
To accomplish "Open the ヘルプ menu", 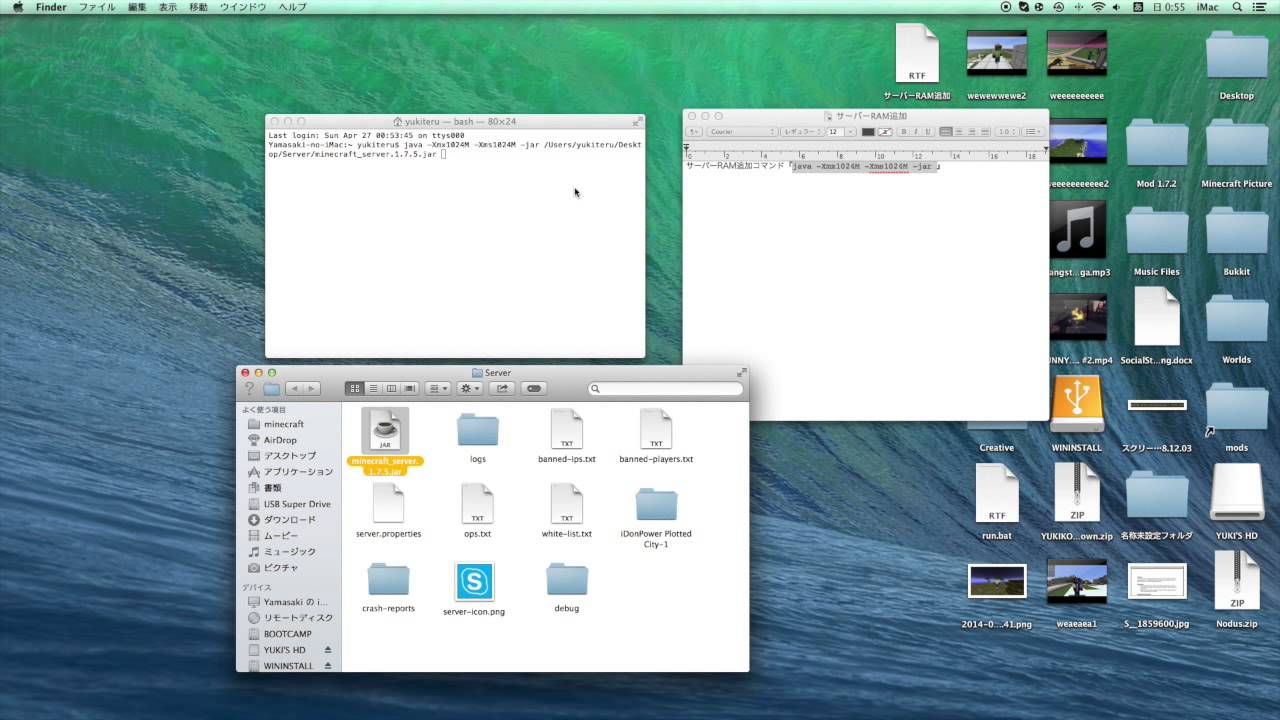I will click(x=293, y=7).
